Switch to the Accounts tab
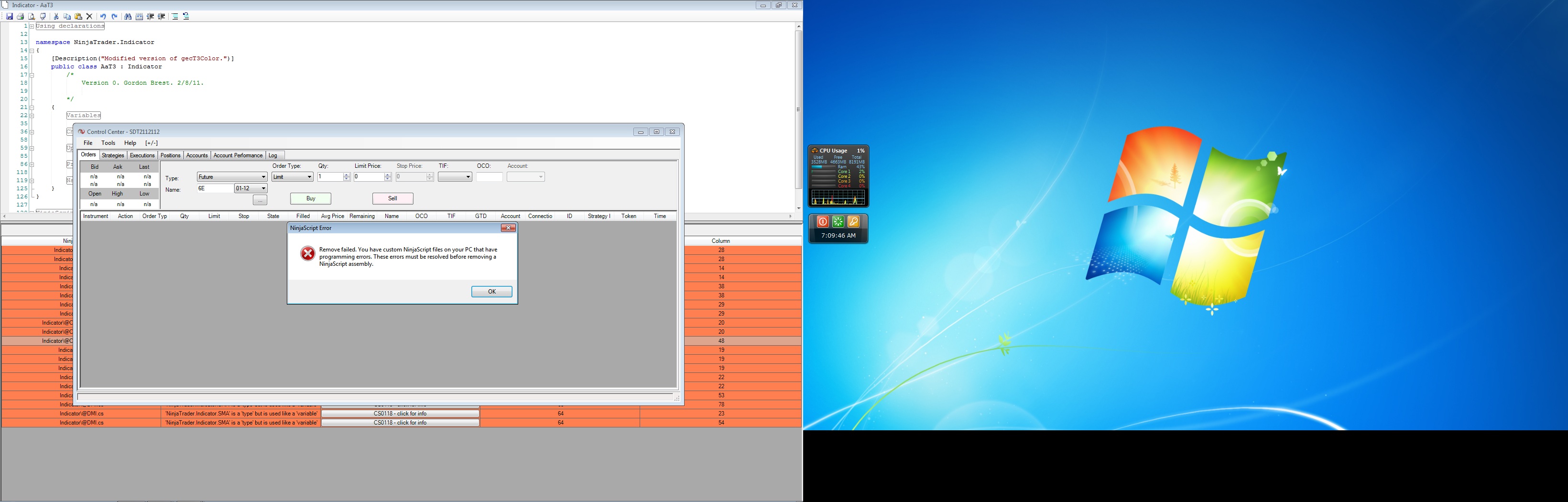1568x502 pixels. click(196, 155)
